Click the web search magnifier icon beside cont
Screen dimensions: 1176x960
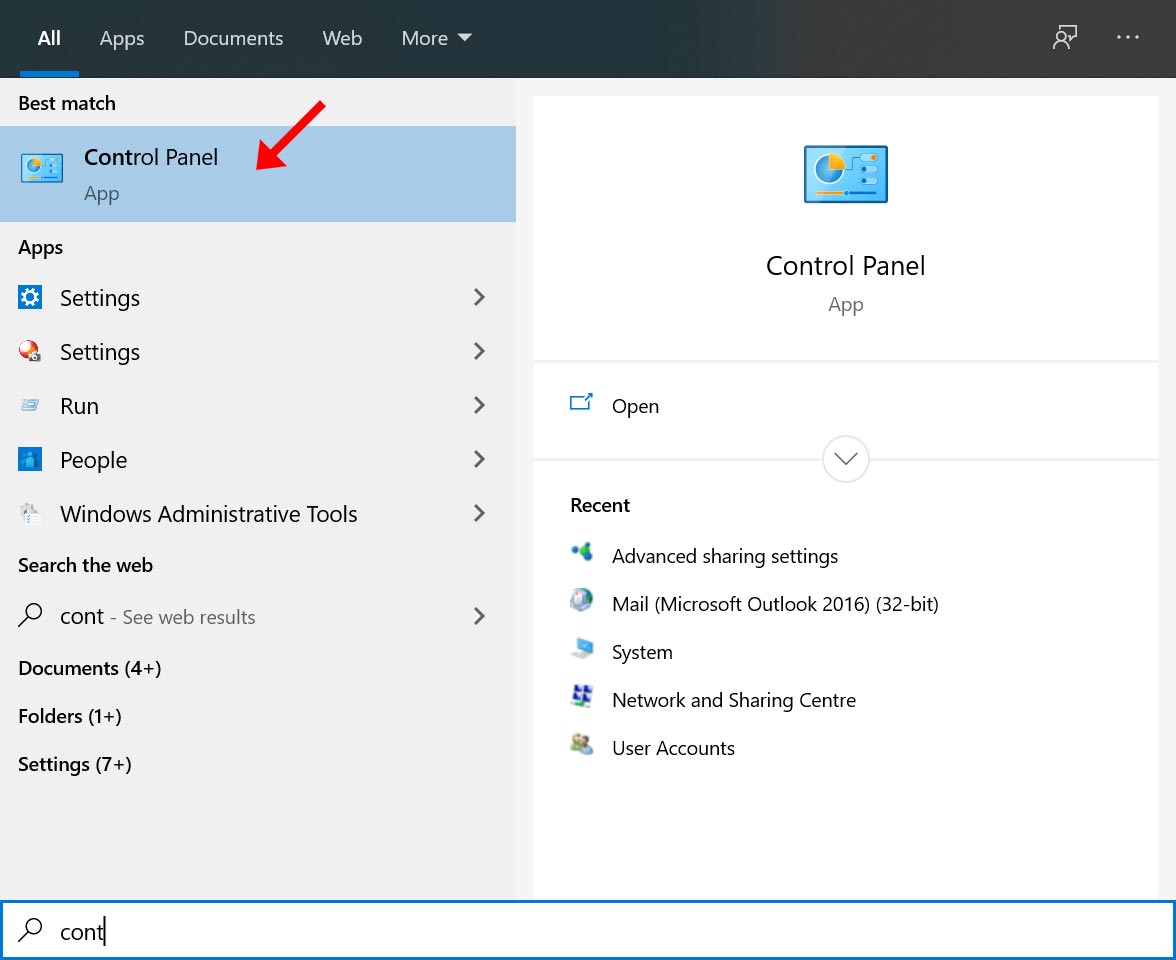pos(30,615)
